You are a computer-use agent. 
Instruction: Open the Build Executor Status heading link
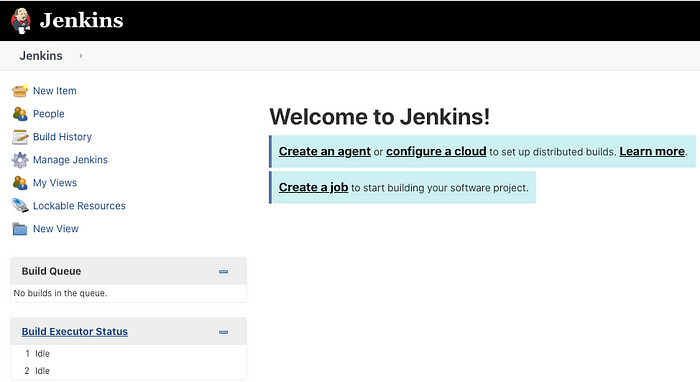click(75, 332)
